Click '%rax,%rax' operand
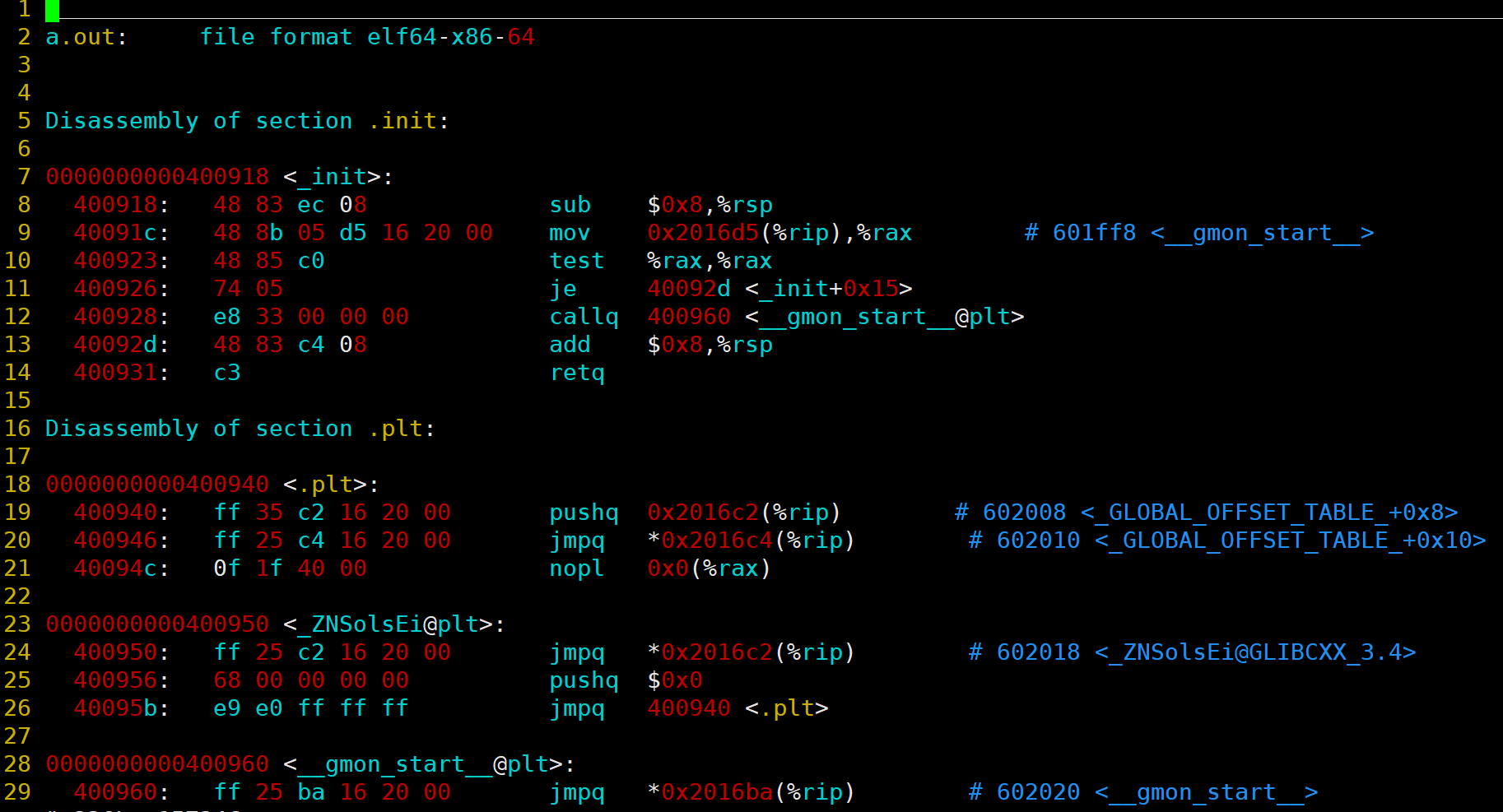This screenshot has height=812, width=1503. pyautogui.click(x=710, y=261)
